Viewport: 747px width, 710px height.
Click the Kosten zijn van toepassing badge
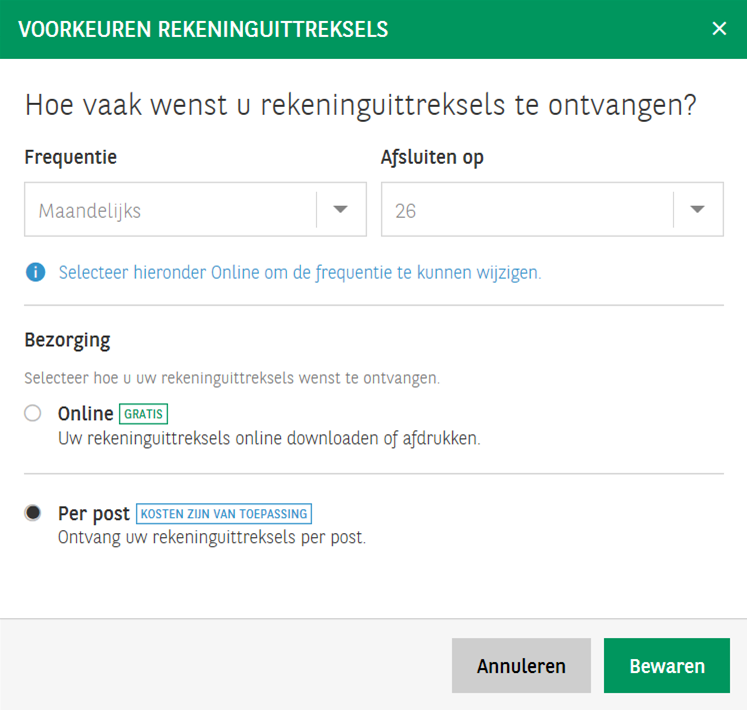(x=224, y=514)
